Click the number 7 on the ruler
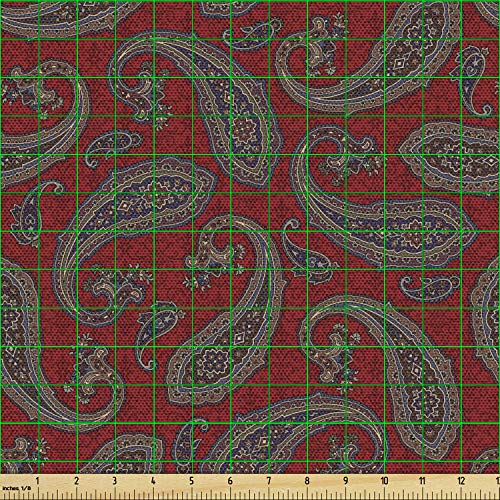The width and height of the screenshot is (500, 500). point(269,481)
